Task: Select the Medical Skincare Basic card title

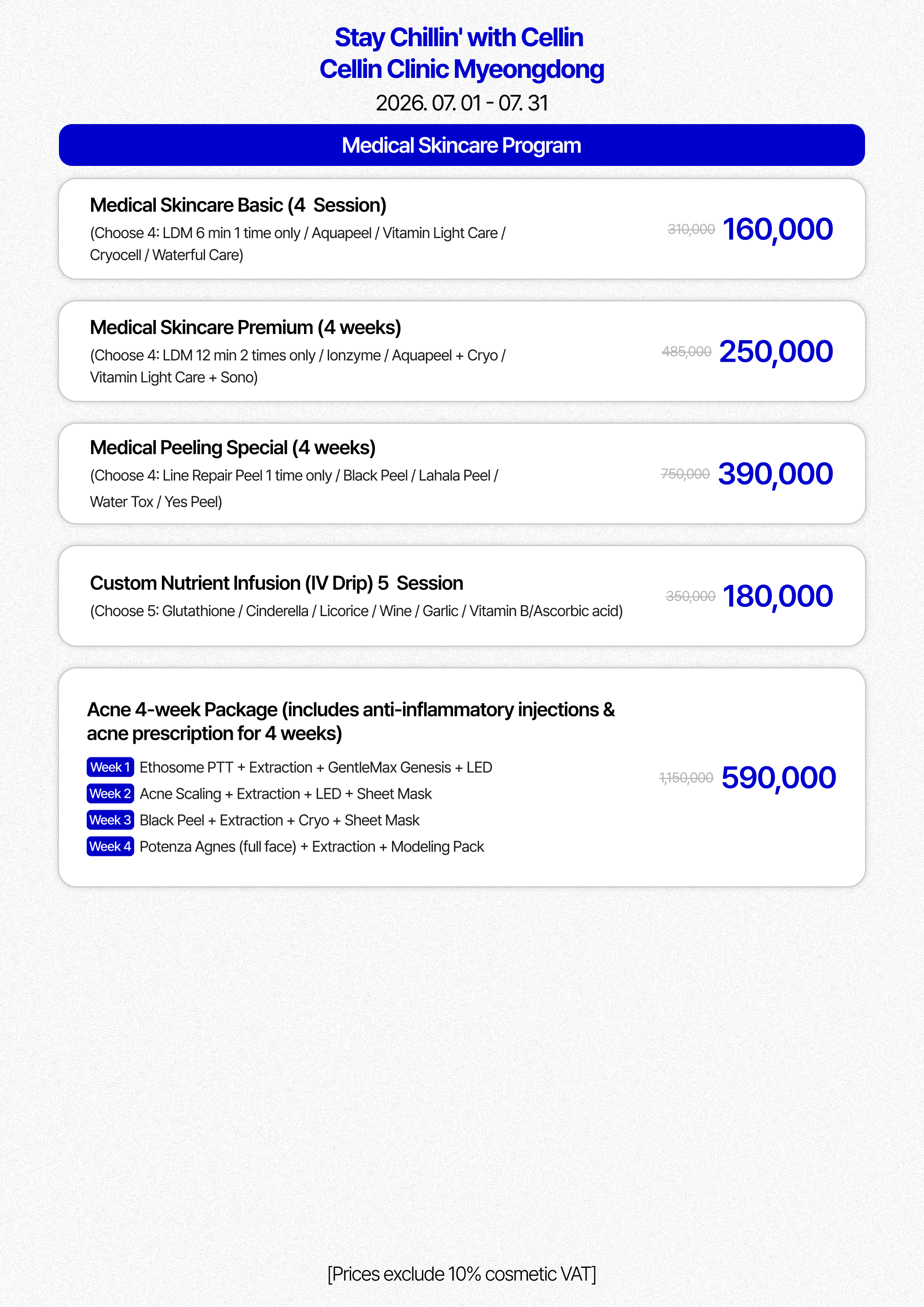Action: click(238, 205)
